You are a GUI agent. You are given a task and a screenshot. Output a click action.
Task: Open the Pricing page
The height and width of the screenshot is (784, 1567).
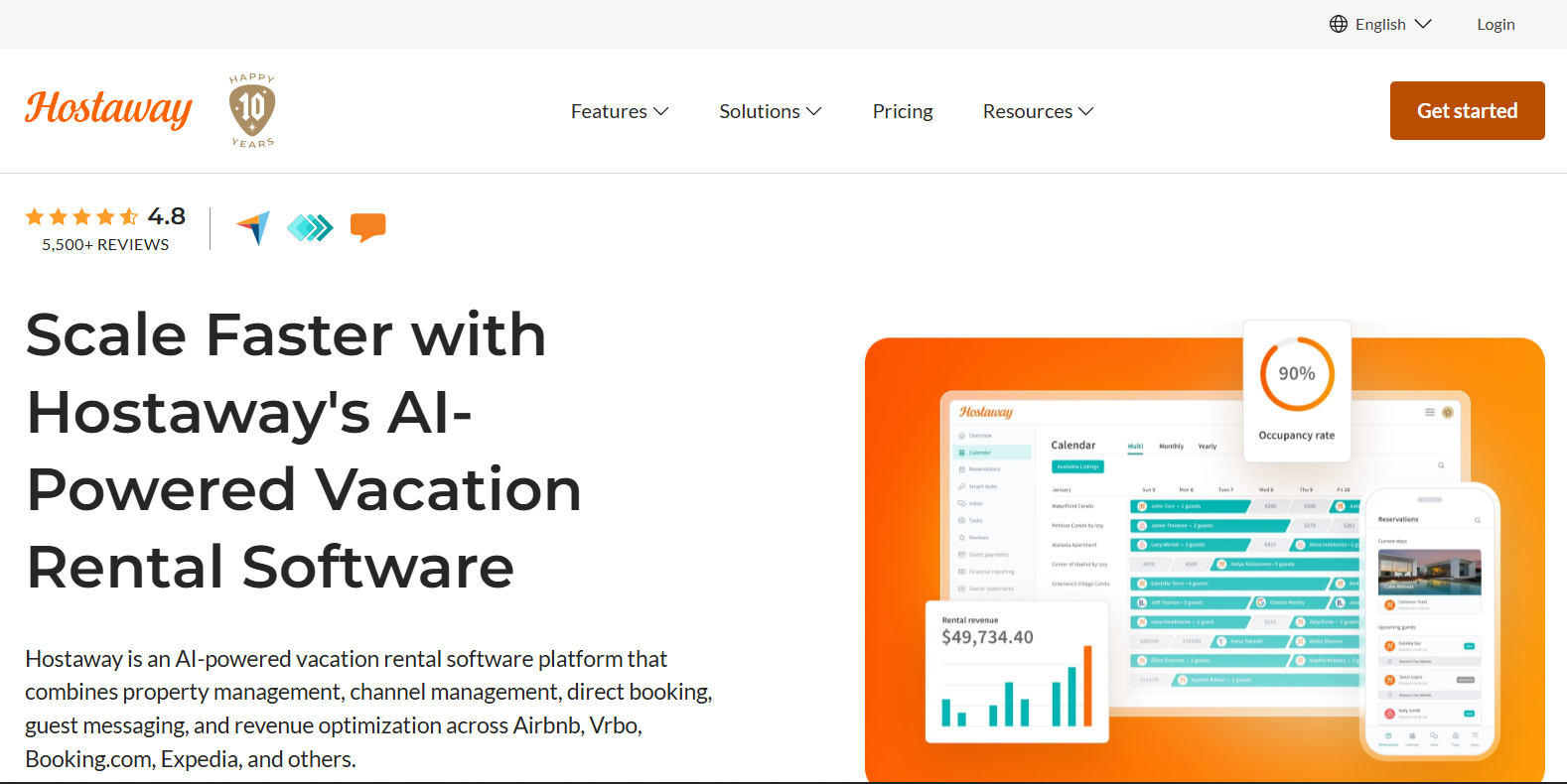(903, 111)
